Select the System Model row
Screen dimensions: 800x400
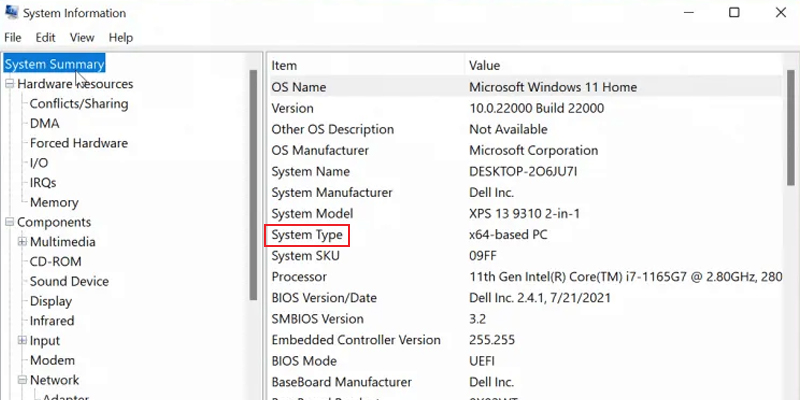tap(525, 213)
